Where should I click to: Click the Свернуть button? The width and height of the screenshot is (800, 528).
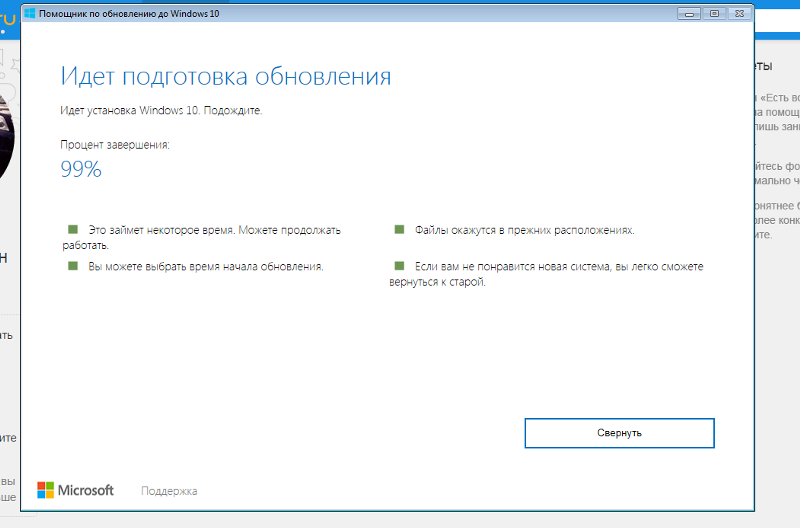619,433
